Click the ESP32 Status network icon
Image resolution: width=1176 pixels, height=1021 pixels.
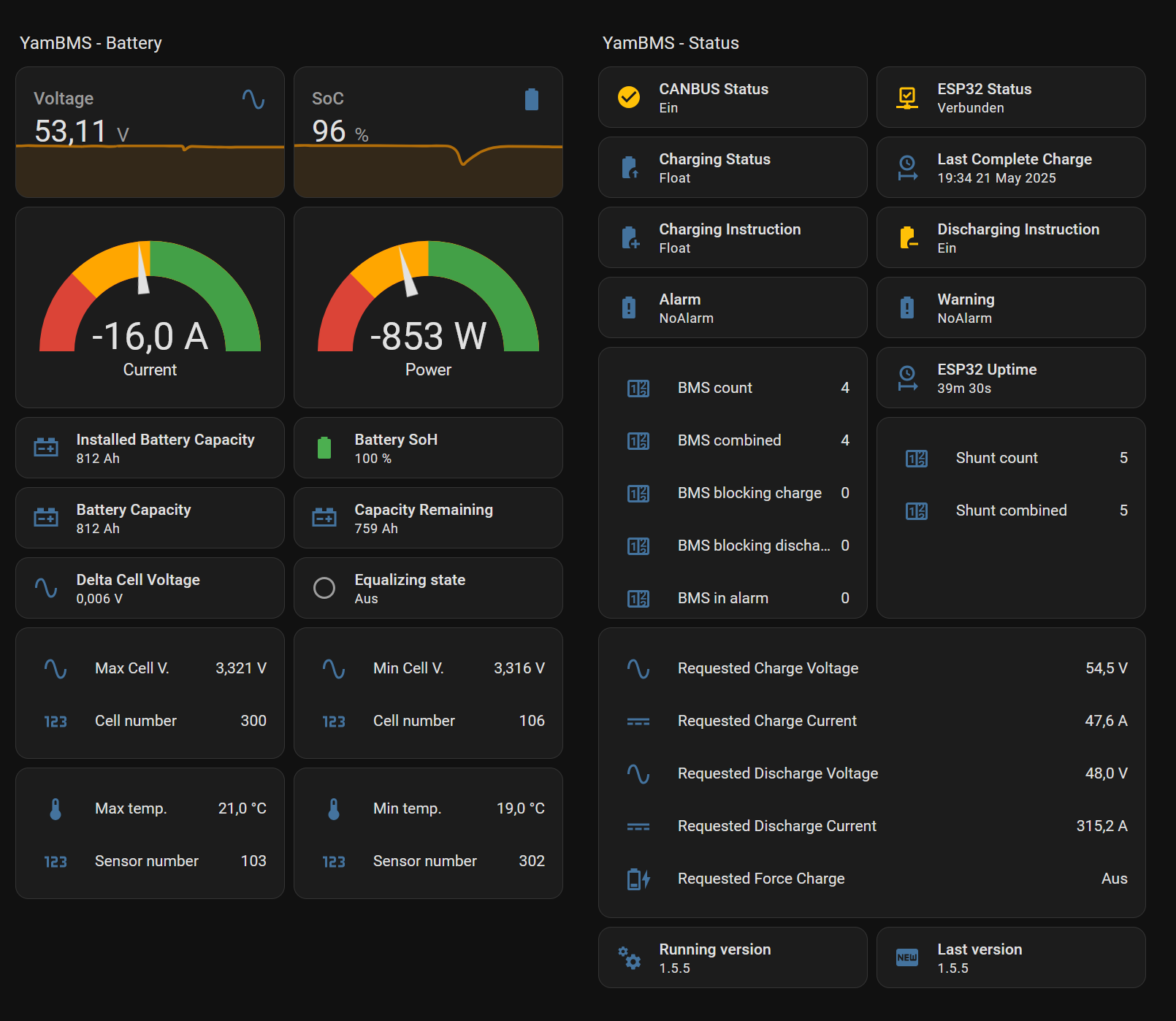coord(906,97)
